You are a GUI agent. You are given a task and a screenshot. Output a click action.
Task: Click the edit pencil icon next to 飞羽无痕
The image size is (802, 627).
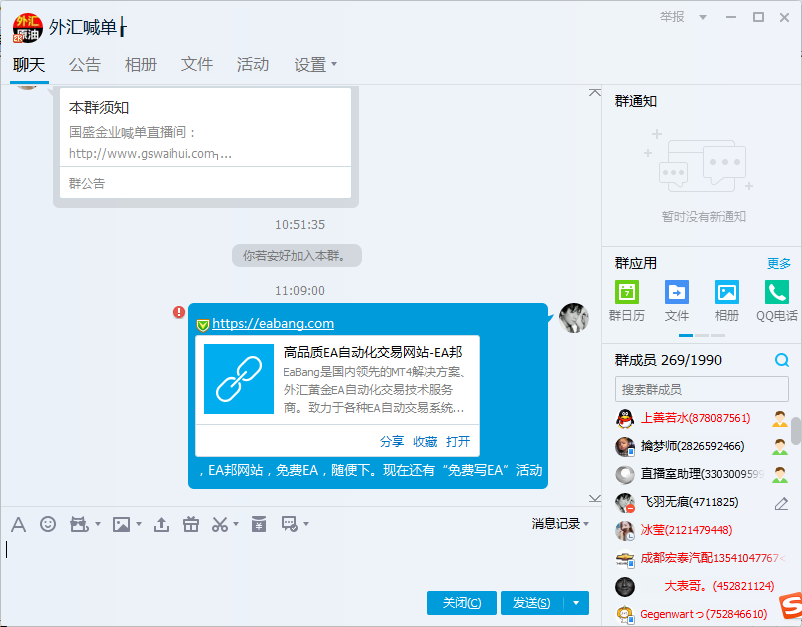[781, 504]
